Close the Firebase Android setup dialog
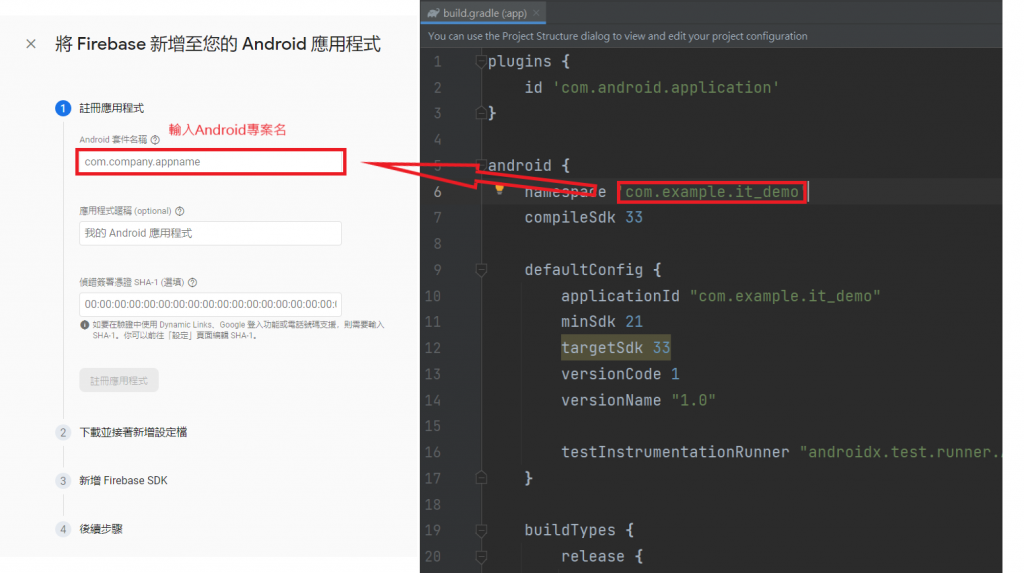The height and width of the screenshot is (573, 1024). tap(31, 44)
